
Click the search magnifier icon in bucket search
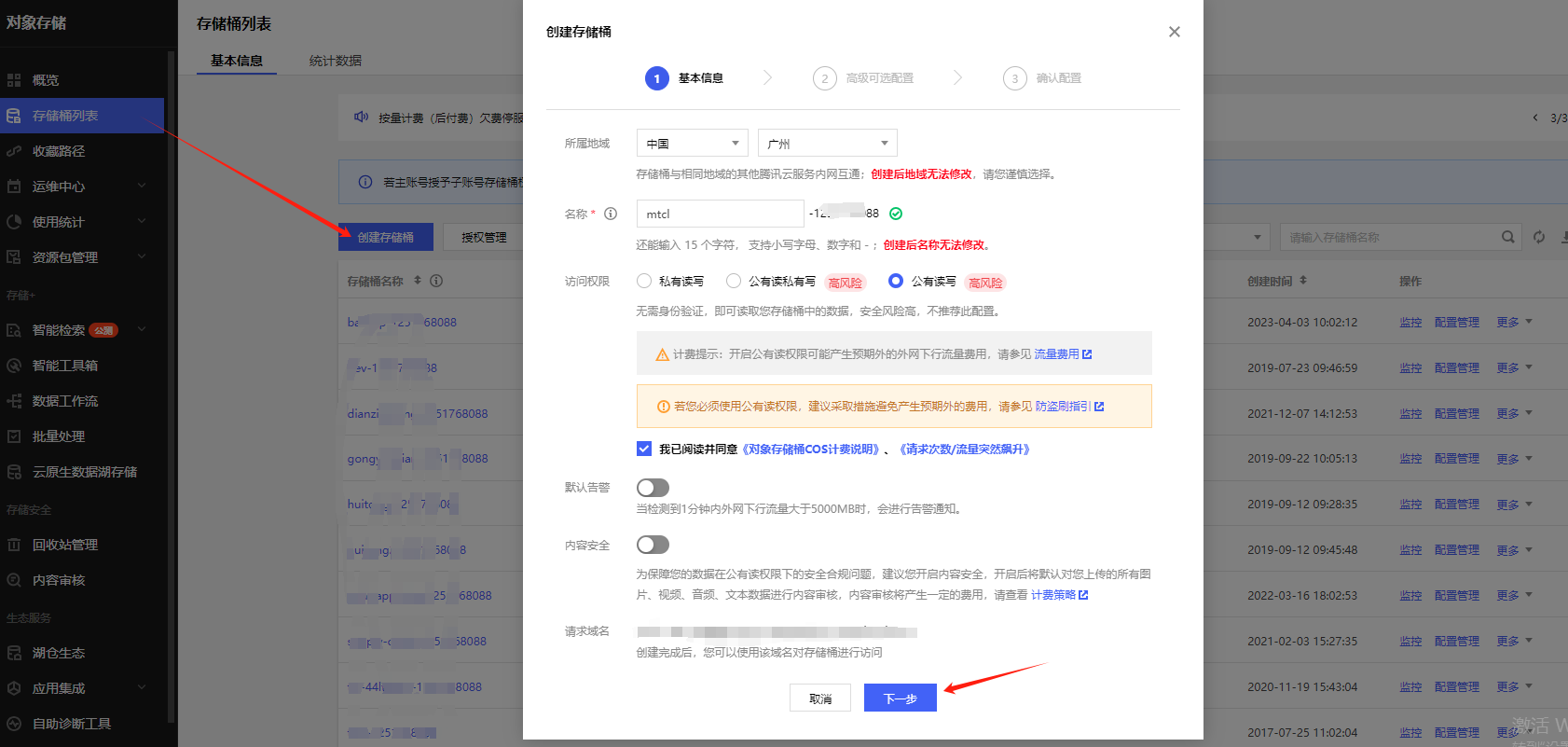[x=1507, y=237]
